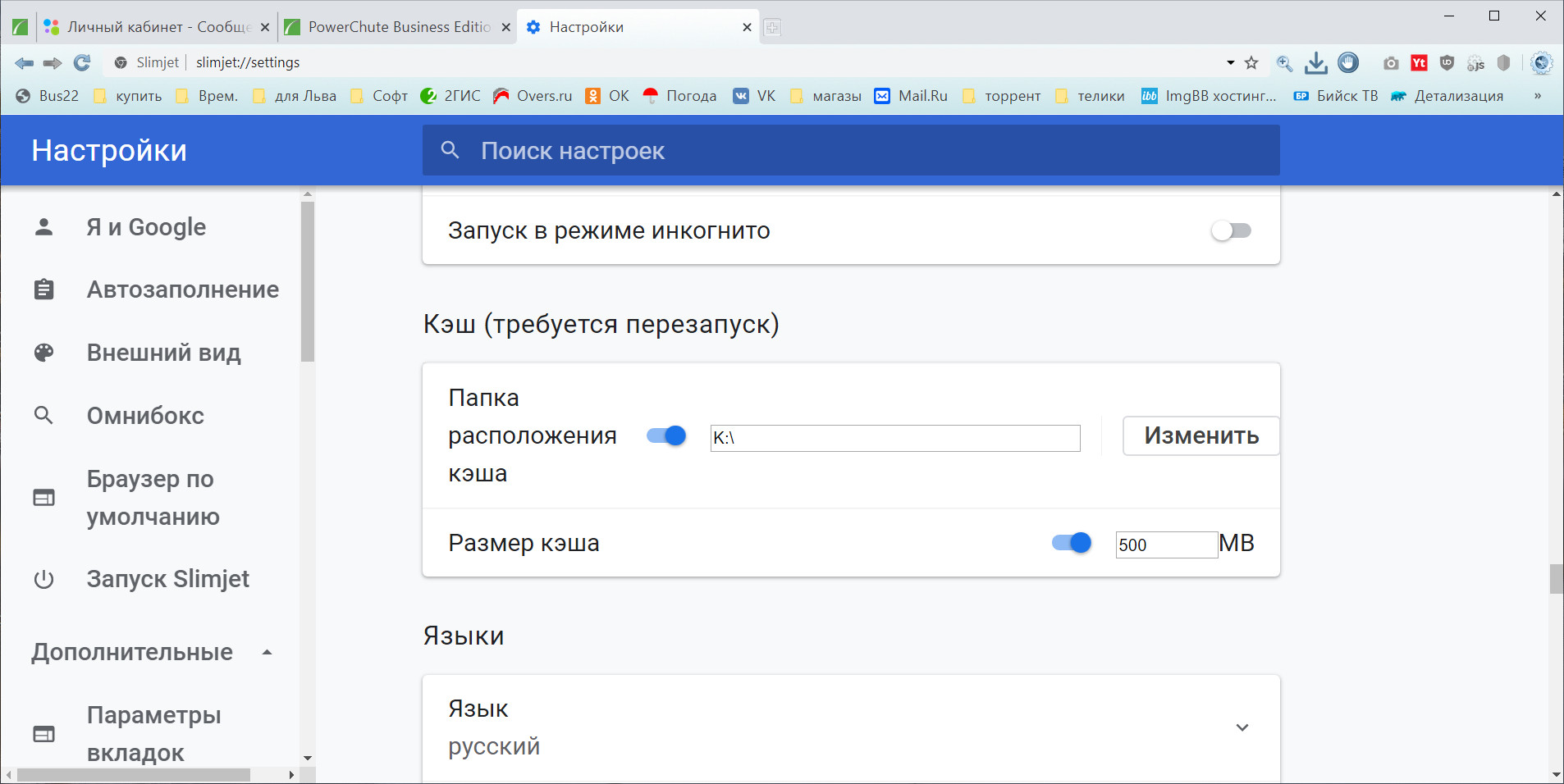The width and height of the screenshot is (1564, 784).
Task: Enable the incognito mode launch toggle
Action: point(1231,230)
